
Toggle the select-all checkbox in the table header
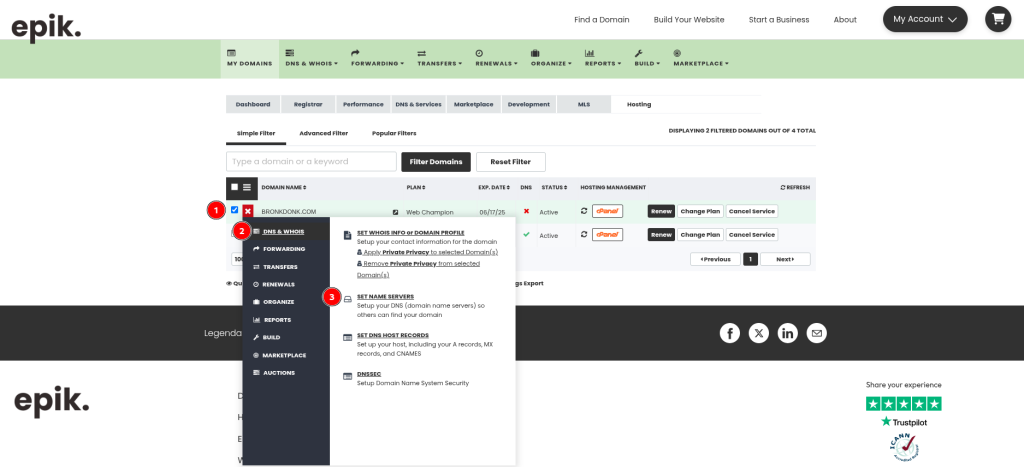234,187
